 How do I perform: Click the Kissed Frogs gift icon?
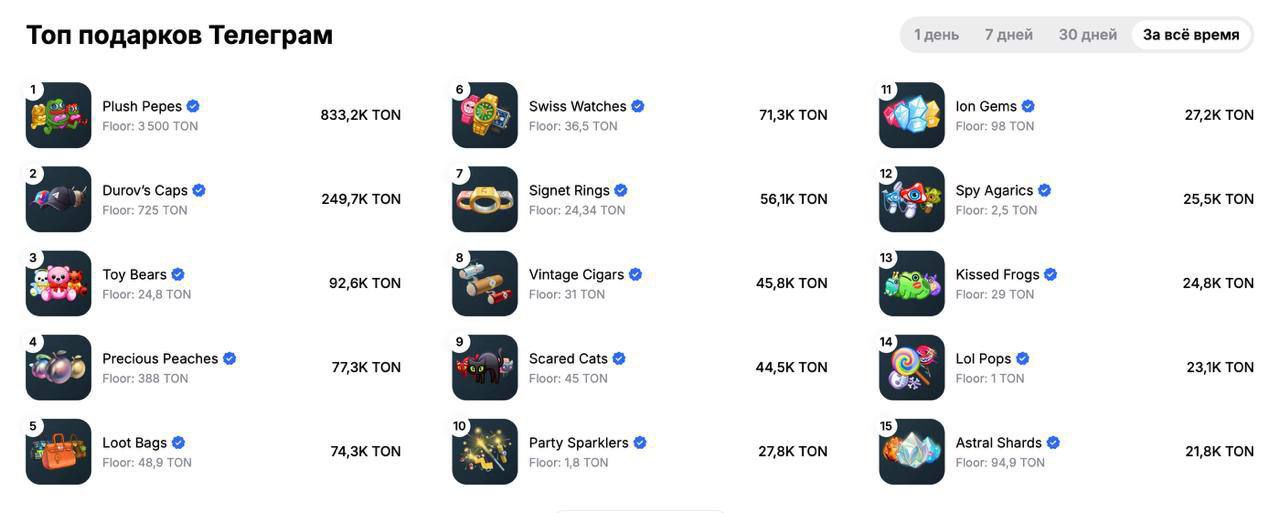tap(912, 283)
